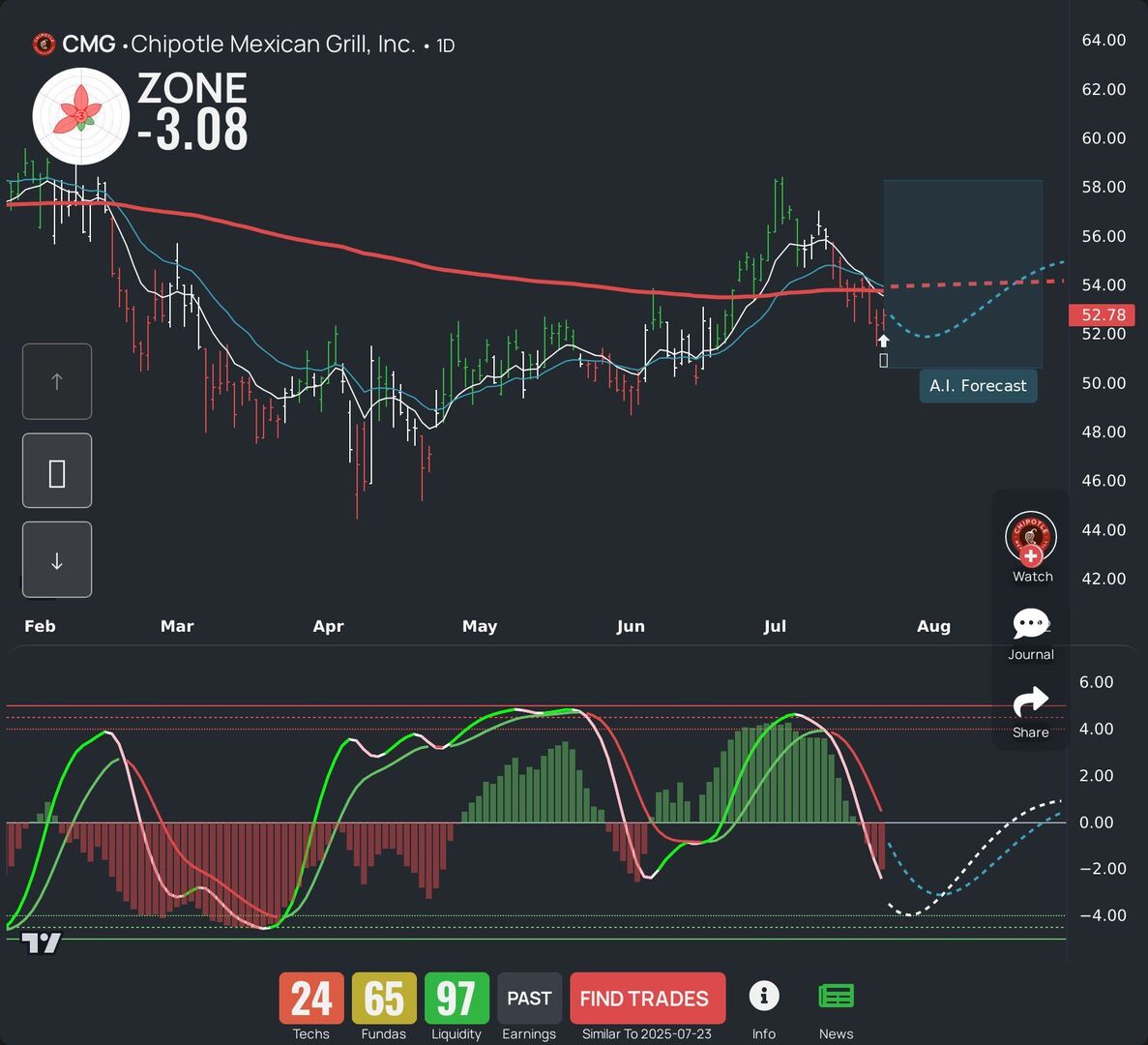Screen dimensions: 1148x1045
Task: Click the down arrow navigation button
Action: [57, 560]
